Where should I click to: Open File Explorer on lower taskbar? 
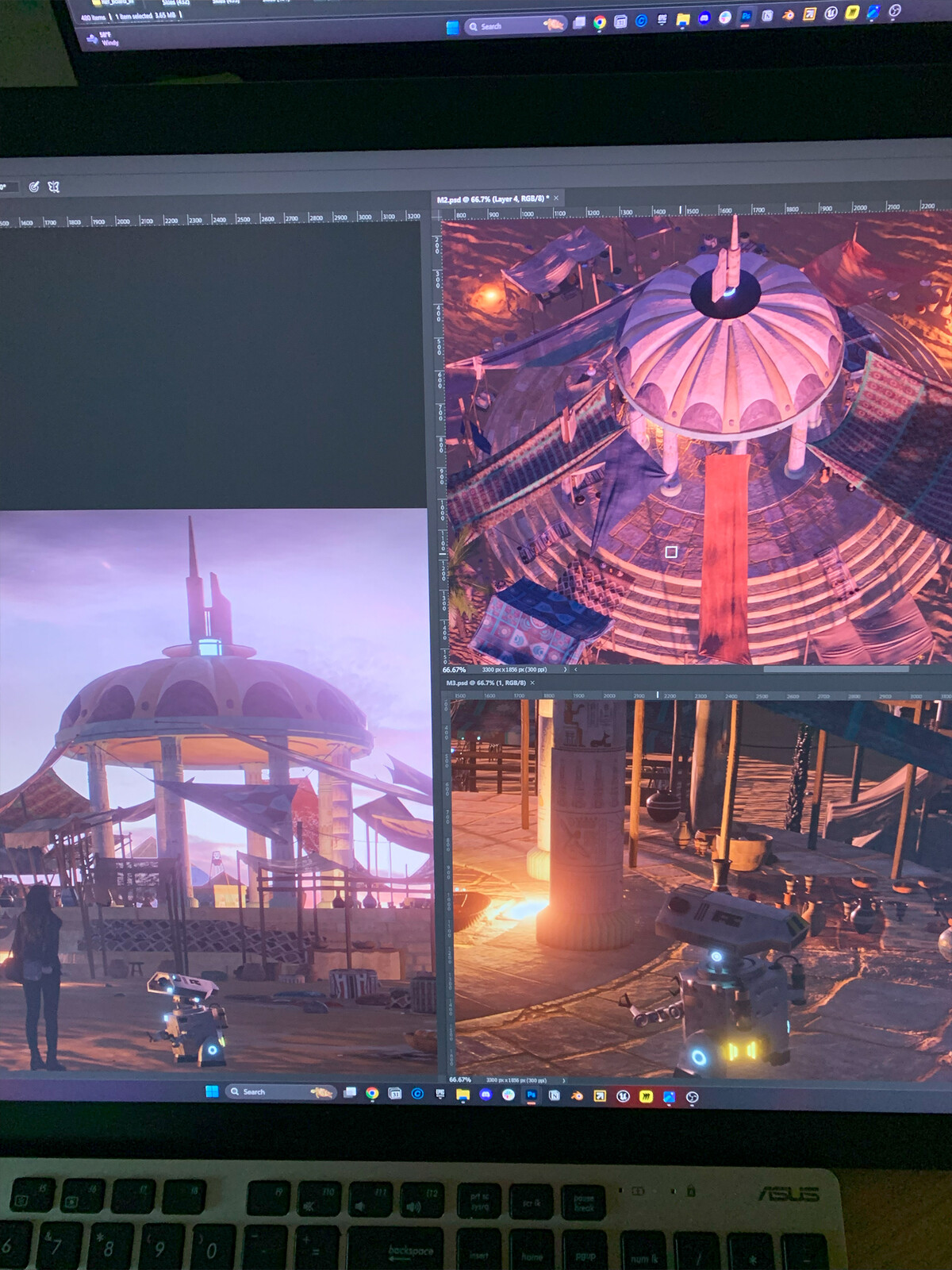pyautogui.click(x=463, y=1095)
